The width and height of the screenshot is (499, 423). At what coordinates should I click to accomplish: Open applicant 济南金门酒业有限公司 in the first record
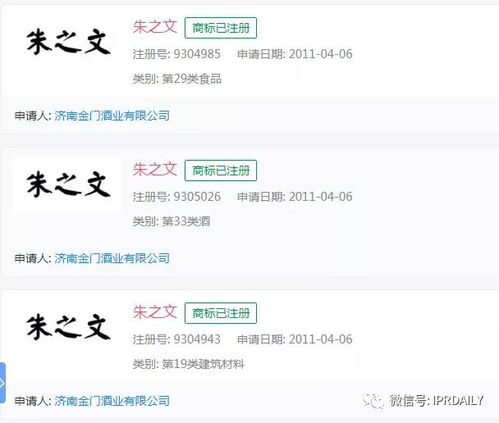tap(112, 116)
